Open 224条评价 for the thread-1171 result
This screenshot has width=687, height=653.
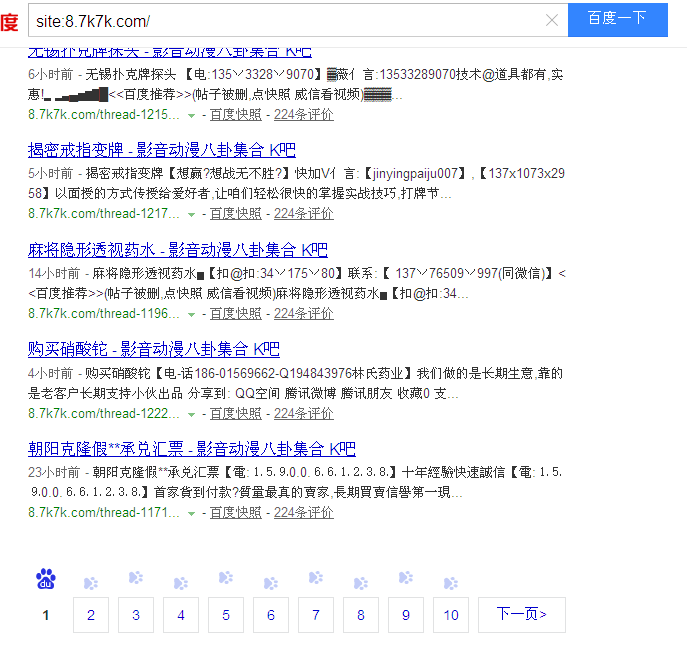point(304,513)
